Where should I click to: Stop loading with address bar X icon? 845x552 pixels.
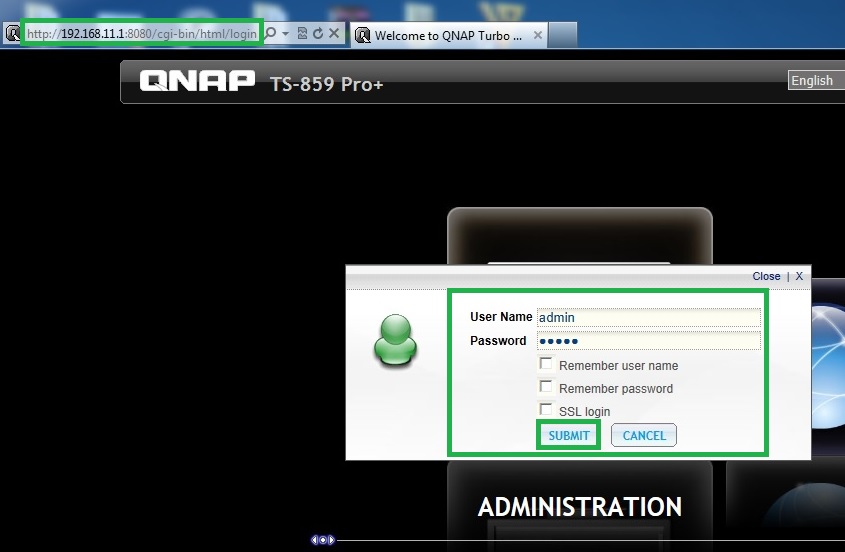[334, 33]
